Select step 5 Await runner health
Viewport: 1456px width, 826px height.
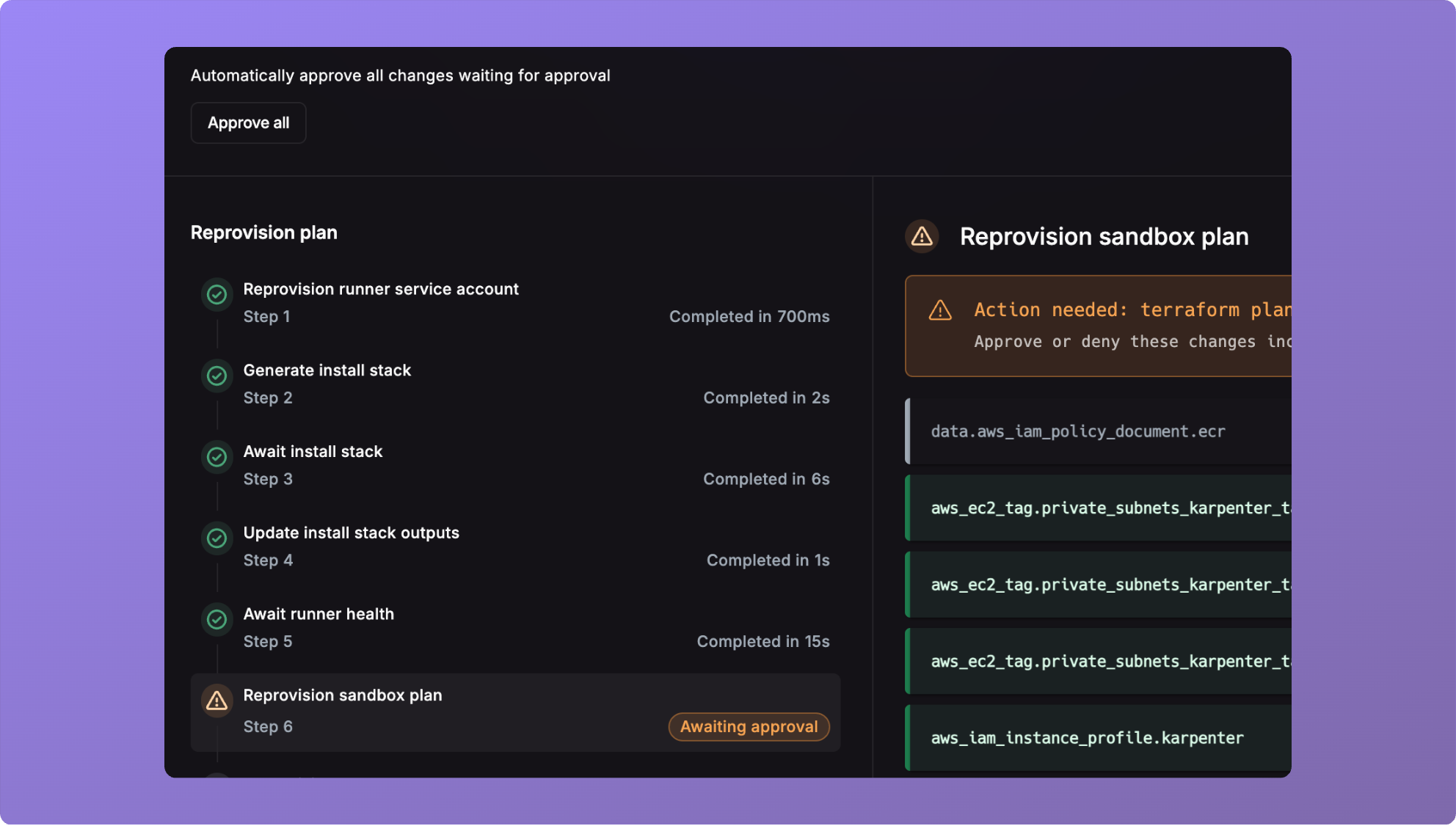[x=318, y=615]
